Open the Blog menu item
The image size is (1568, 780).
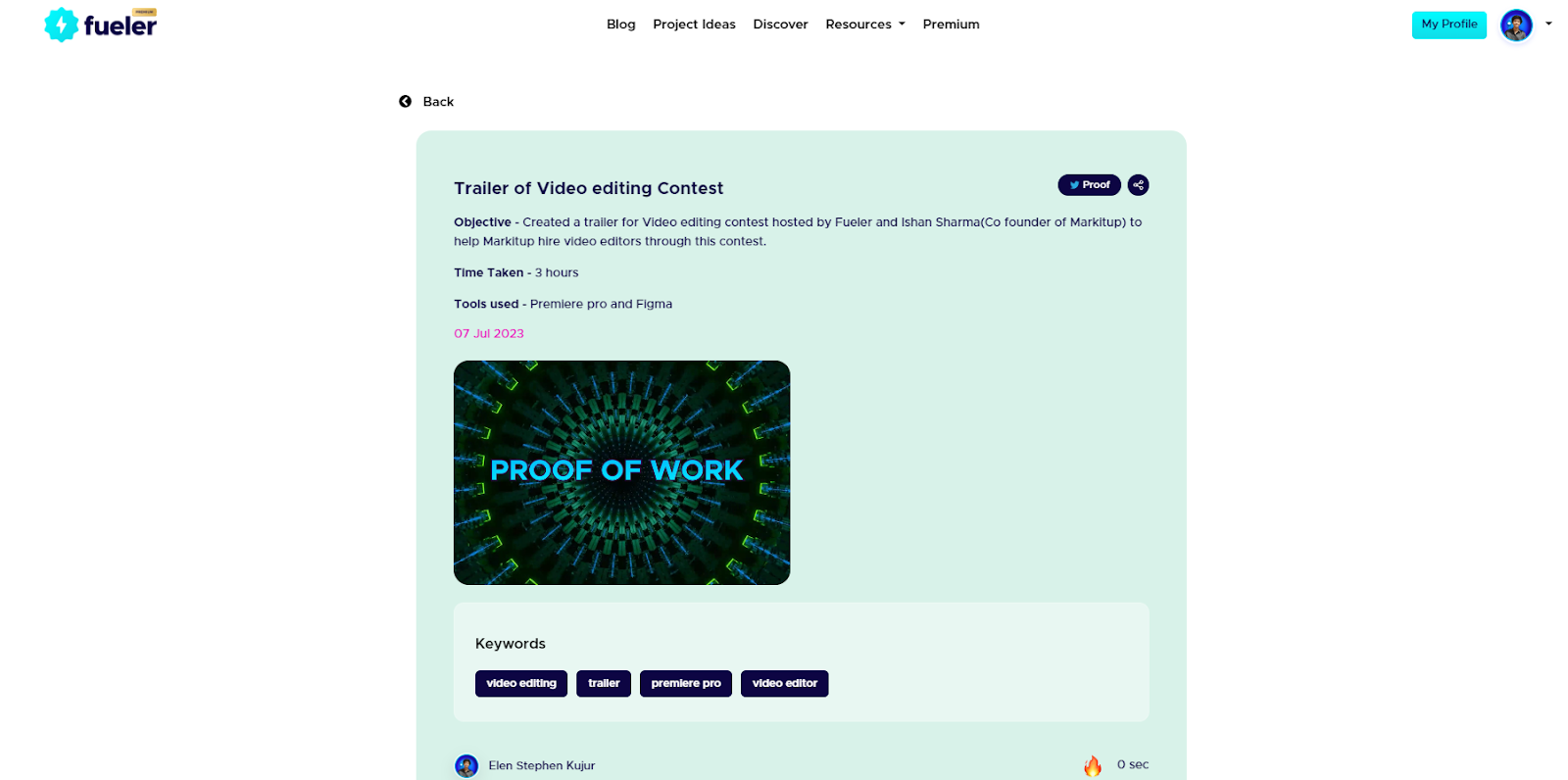tap(621, 24)
